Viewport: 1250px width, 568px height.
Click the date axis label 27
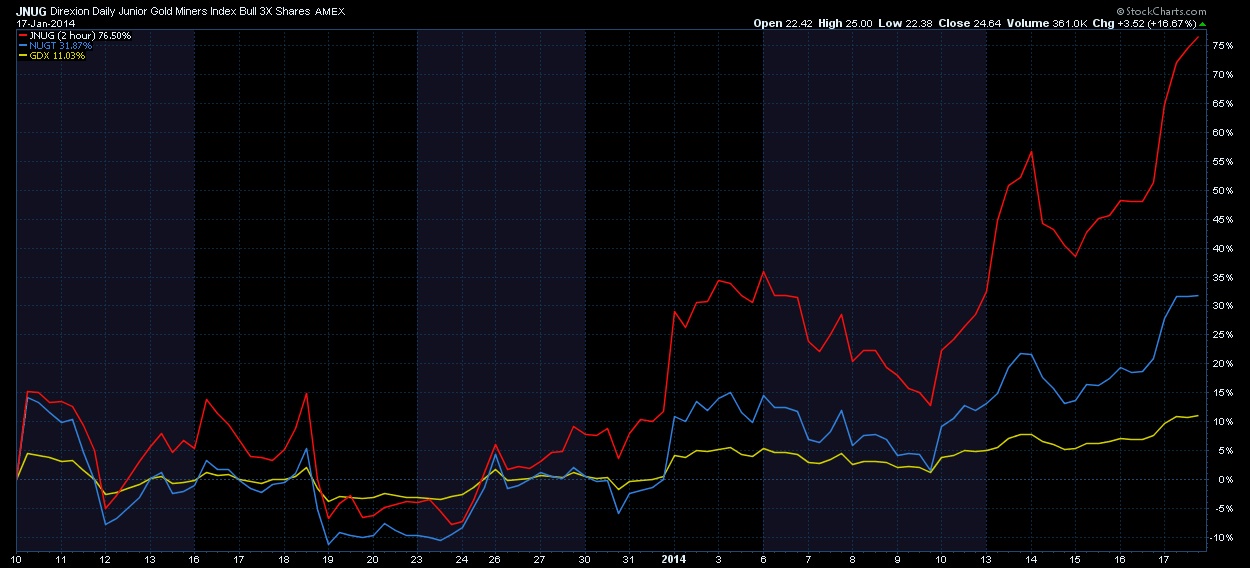[539, 561]
